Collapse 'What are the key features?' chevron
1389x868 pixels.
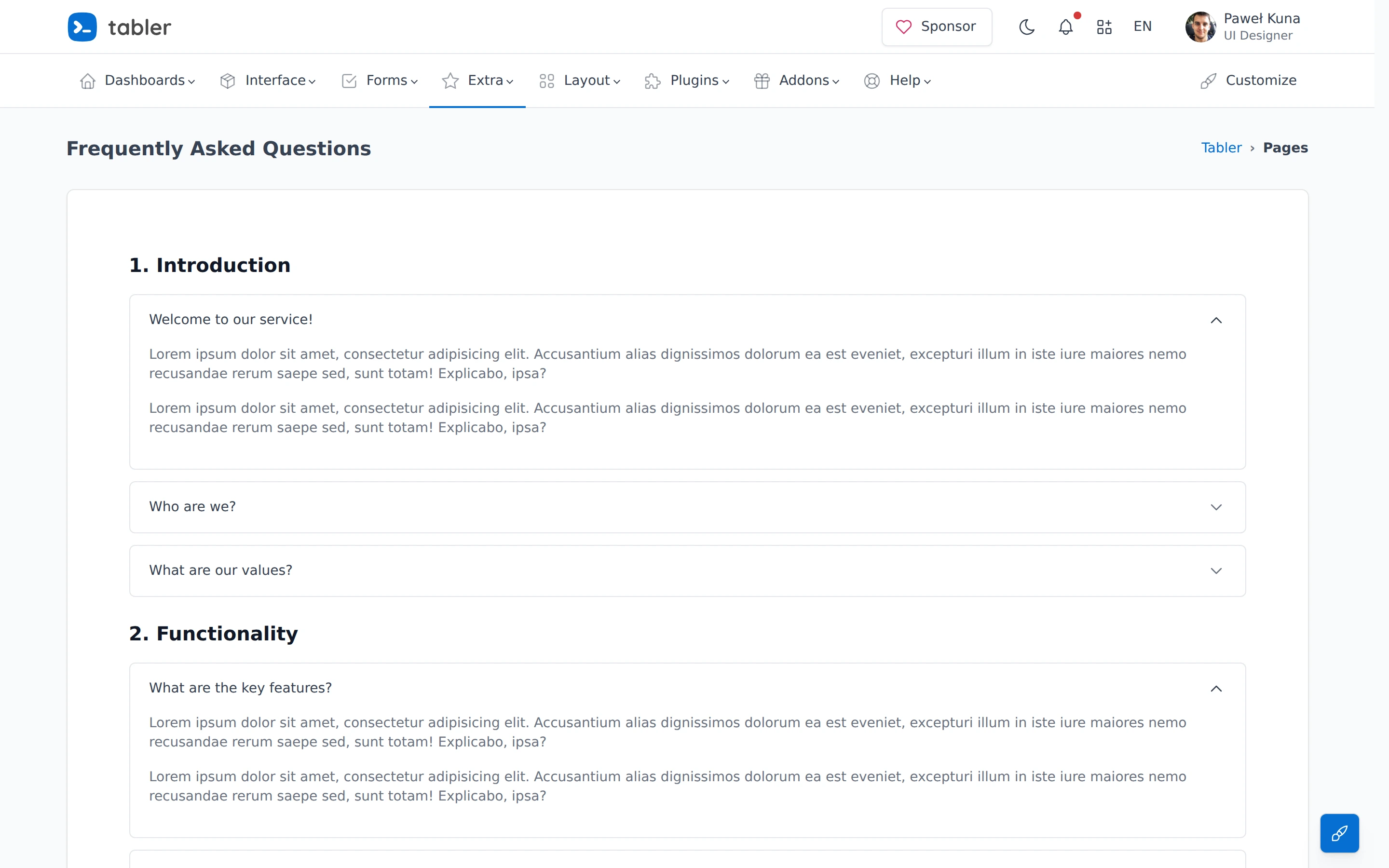[1216, 688]
